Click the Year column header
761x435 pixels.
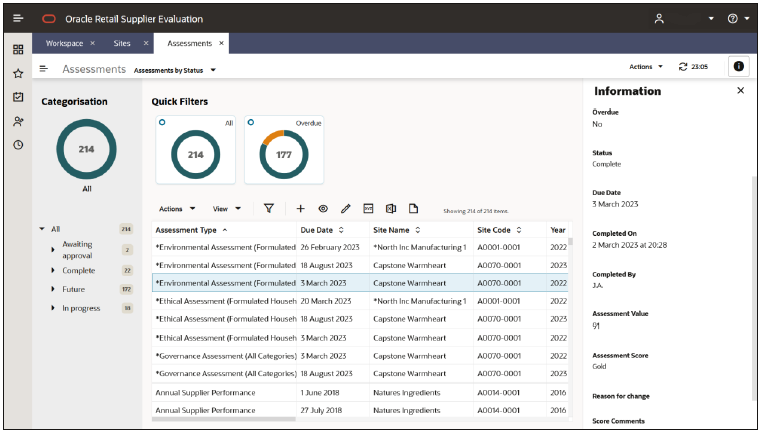pyautogui.click(x=558, y=230)
